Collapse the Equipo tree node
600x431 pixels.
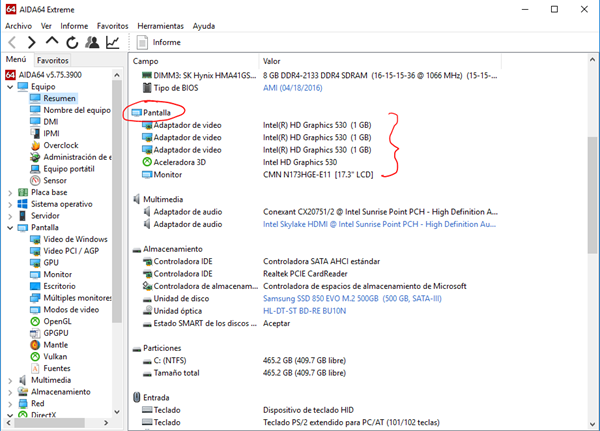tap(8, 87)
